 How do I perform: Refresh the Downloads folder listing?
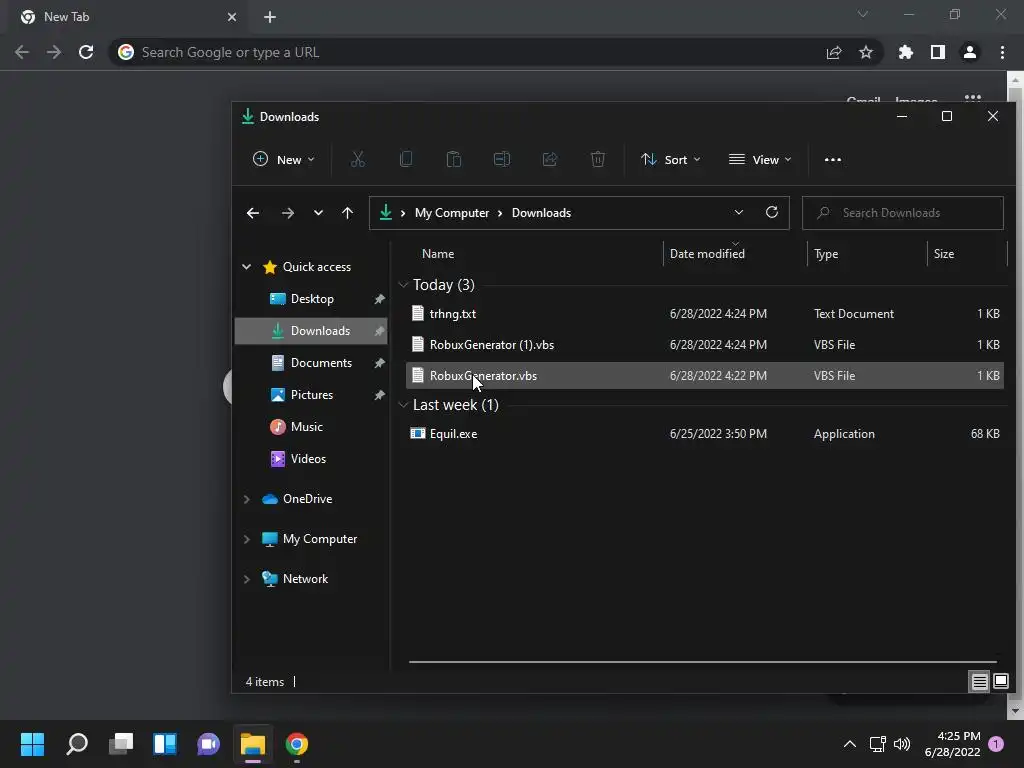coord(771,212)
